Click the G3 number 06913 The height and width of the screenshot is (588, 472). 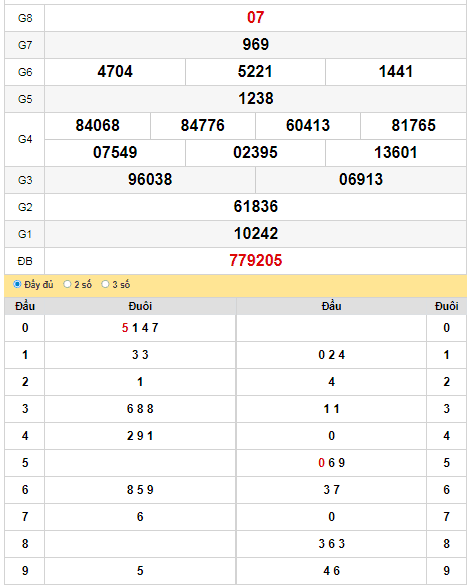pyautogui.click(x=361, y=180)
